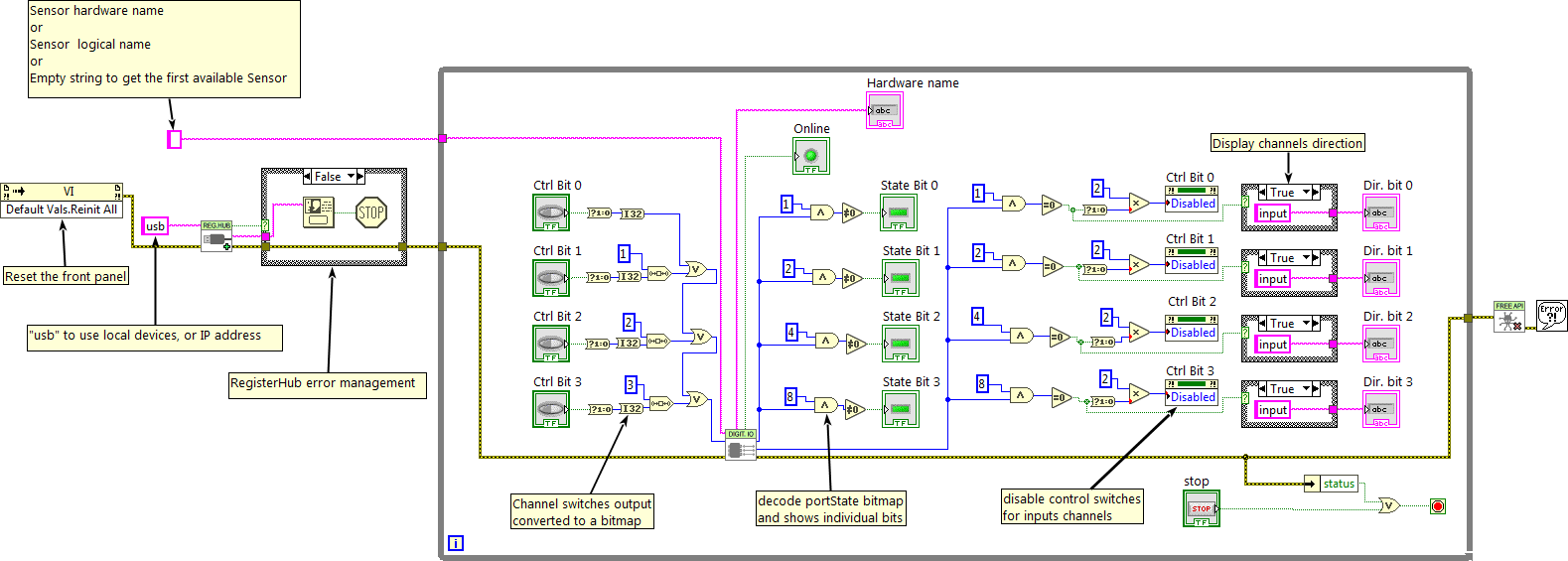The width and height of the screenshot is (1568, 561).
Task: Click the FREE API node icon
Action: tap(1508, 317)
